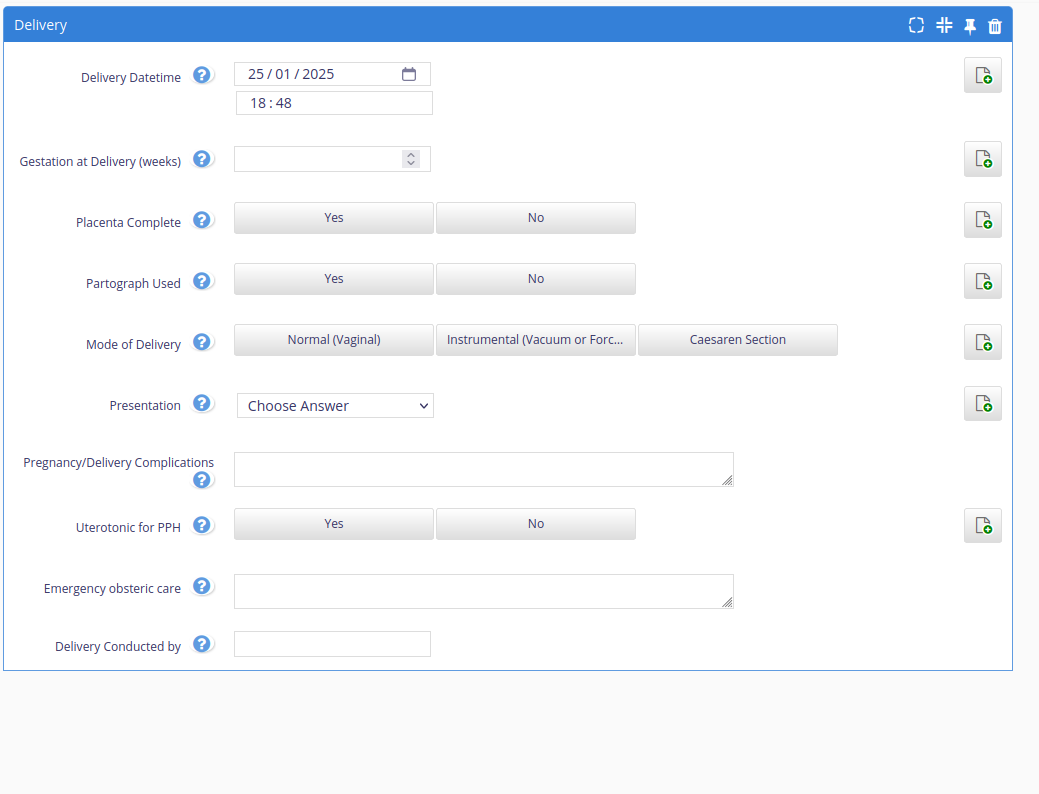
Task: Select Yes for Uterotonic for PPH
Action: [x=334, y=524]
